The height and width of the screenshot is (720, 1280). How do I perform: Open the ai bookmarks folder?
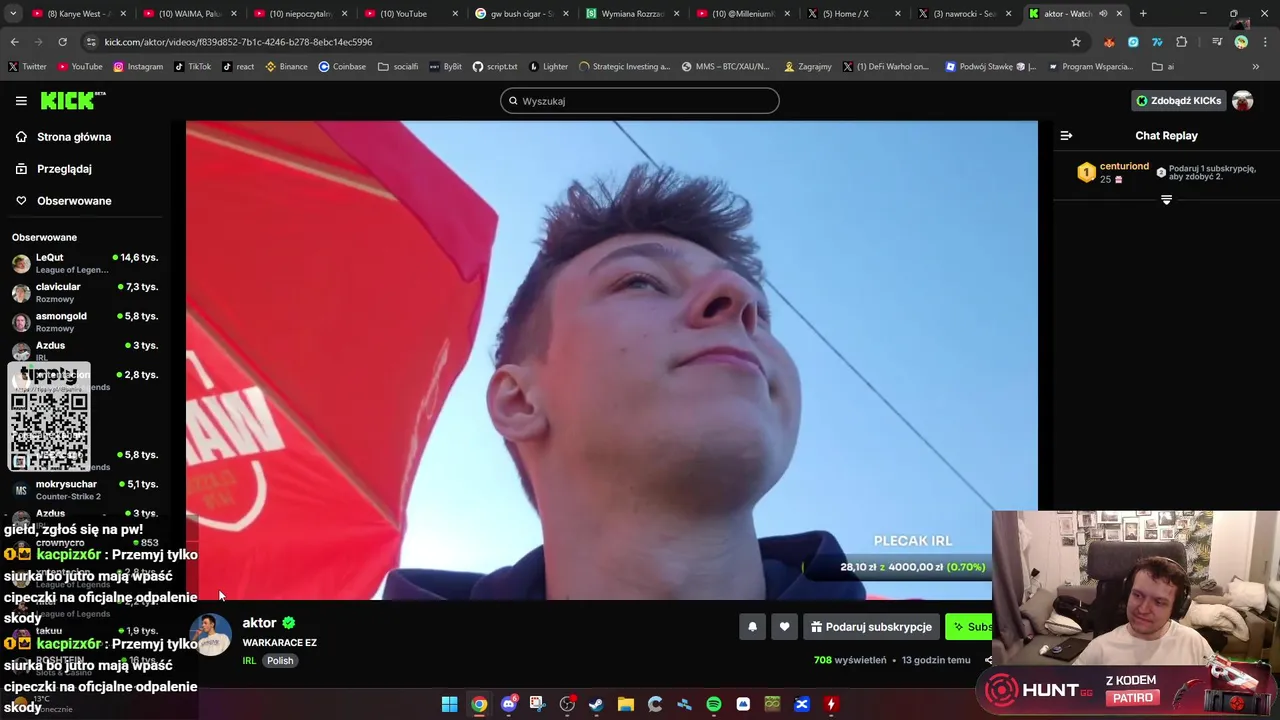click(1163, 67)
